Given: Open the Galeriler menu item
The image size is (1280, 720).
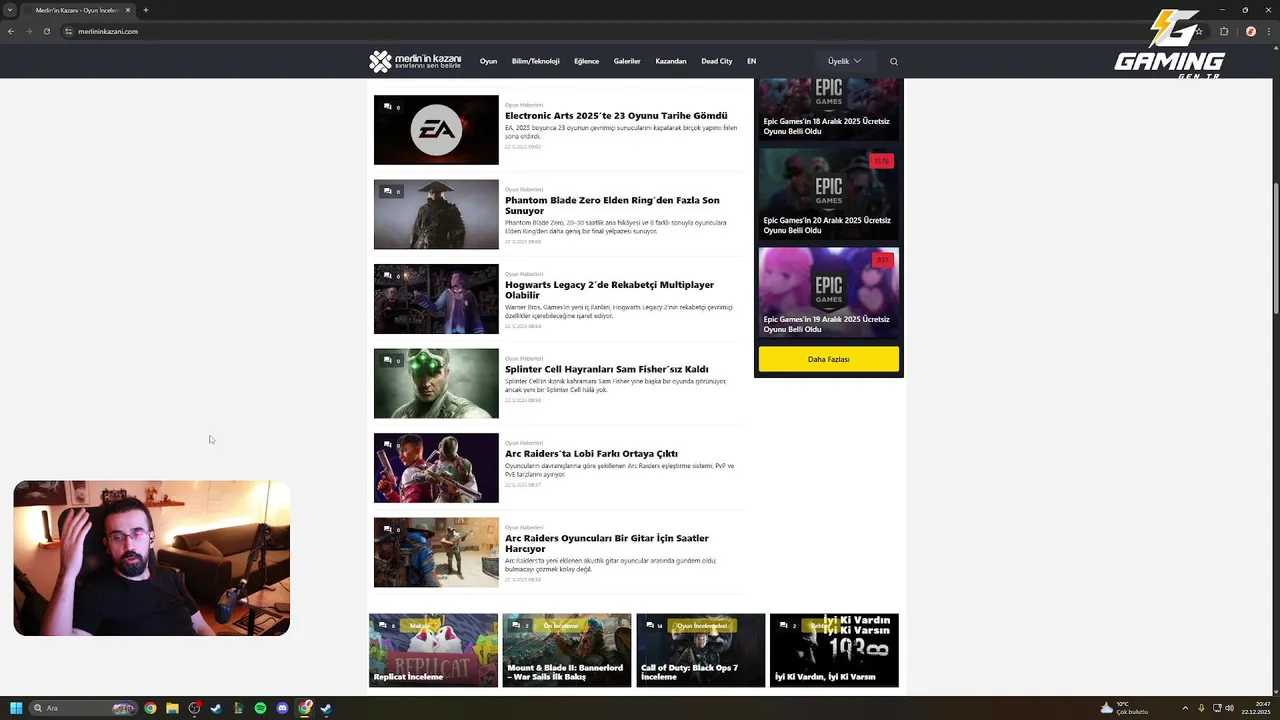Looking at the screenshot, I should [x=627, y=61].
